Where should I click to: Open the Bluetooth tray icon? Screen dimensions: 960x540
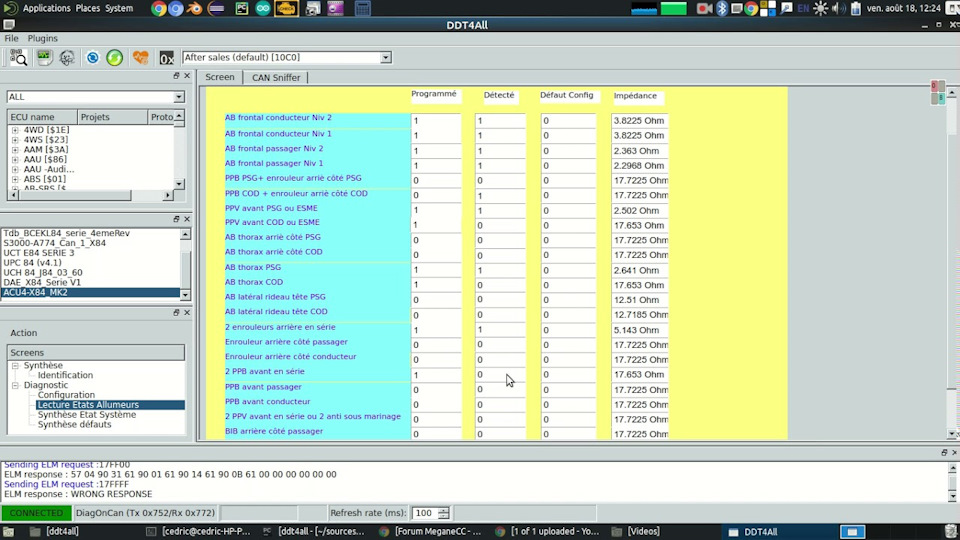(722, 9)
